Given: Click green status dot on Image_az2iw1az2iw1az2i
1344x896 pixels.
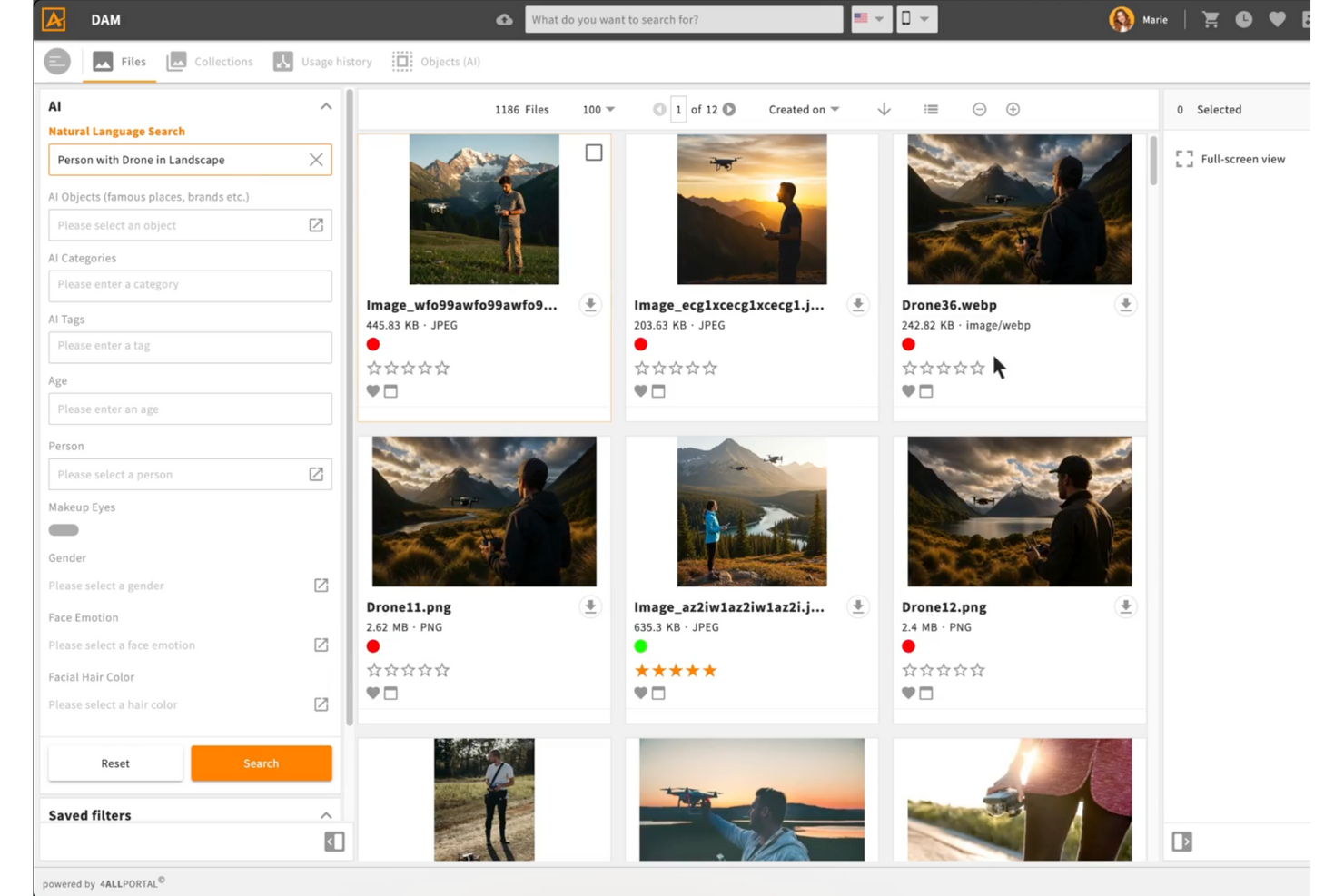Looking at the screenshot, I should pyautogui.click(x=641, y=646).
